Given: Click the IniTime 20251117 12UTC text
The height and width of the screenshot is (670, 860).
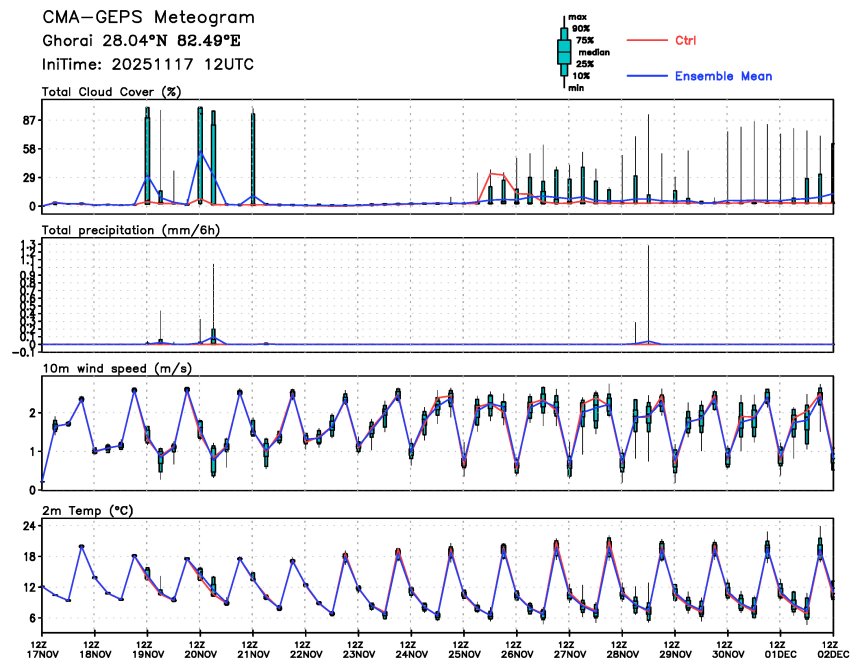Looking at the screenshot, I should [148, 64].
